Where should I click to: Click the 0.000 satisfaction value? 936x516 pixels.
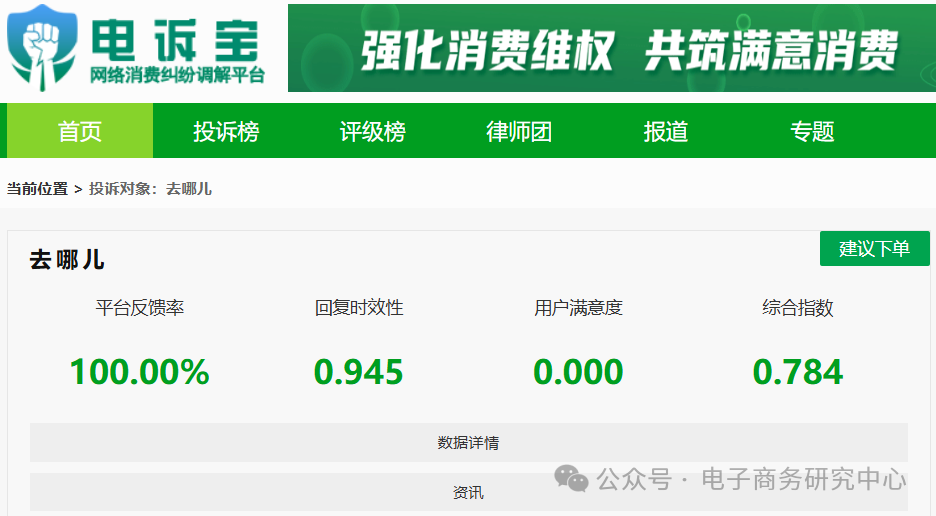click(x=578, y=371)
